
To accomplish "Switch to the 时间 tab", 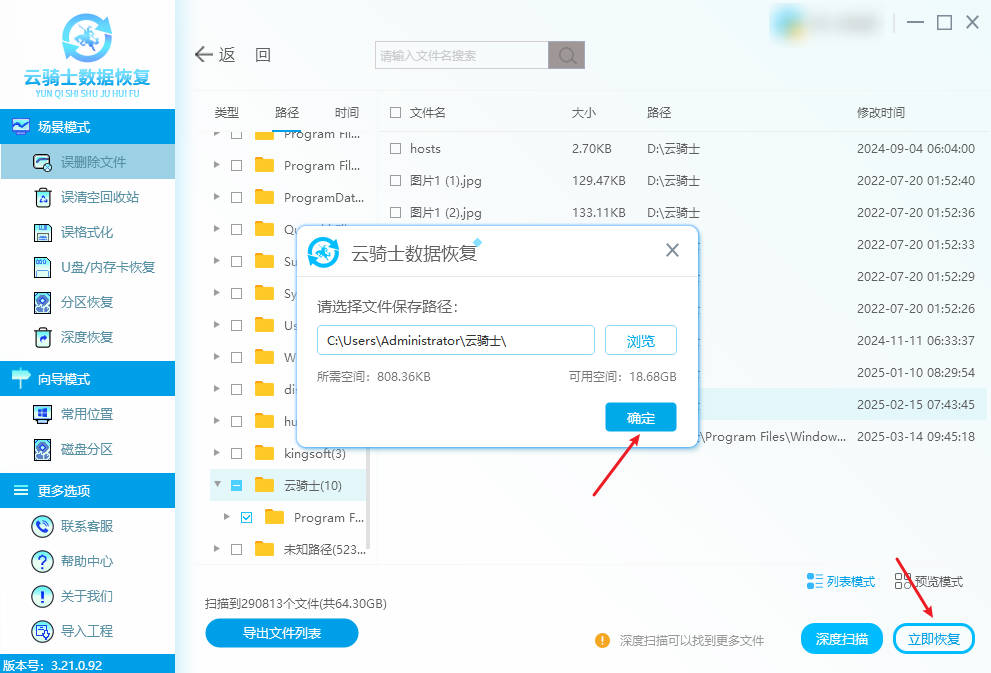I will (x=347, y=113).
